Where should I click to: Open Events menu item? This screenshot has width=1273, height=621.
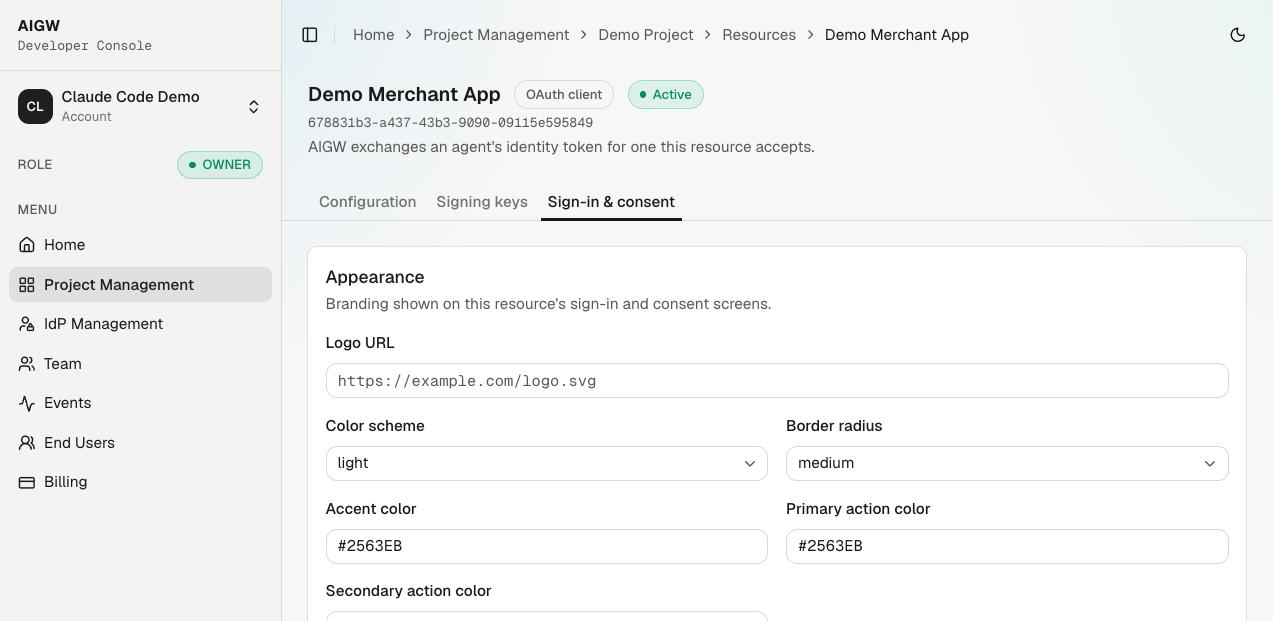tap(140, 403)
